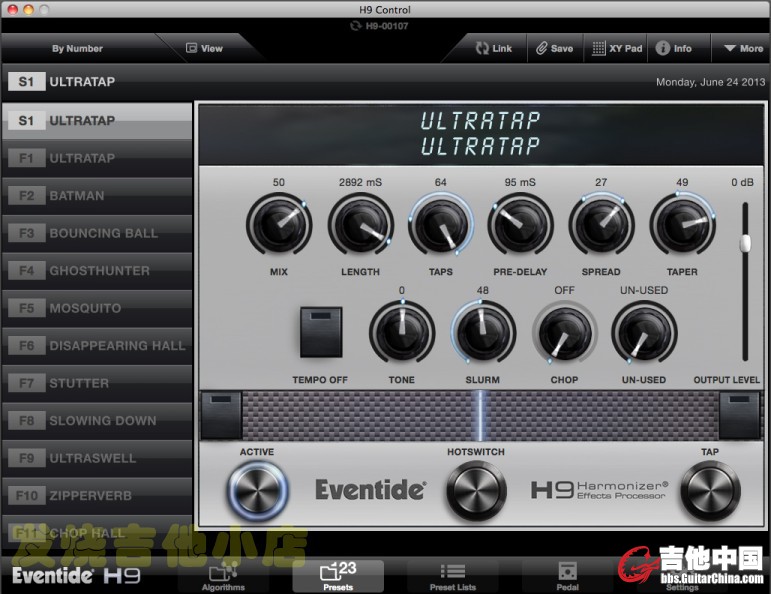Screen dimensions: 771x594
Task: Click the LENGTH value 2892 mS
Action: click(360, 182)
